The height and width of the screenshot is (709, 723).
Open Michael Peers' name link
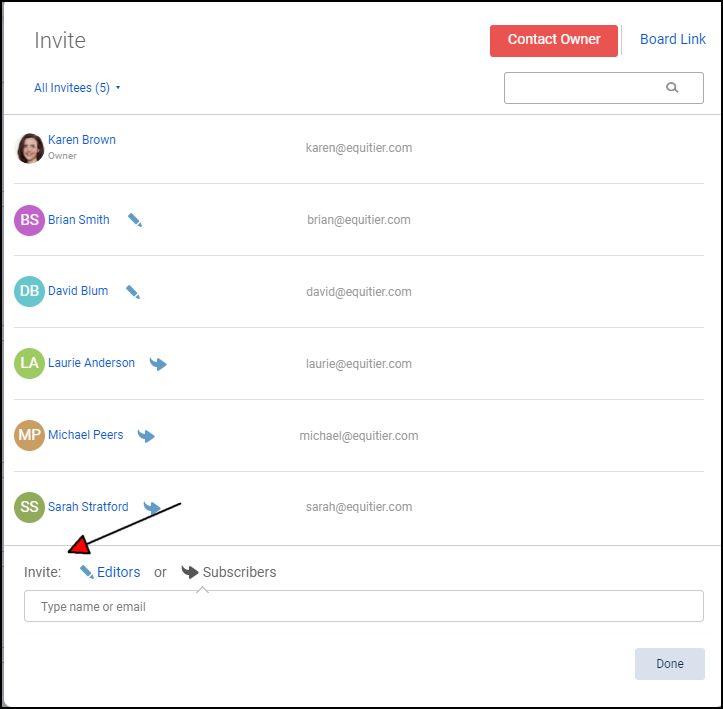tap(86, 435)
